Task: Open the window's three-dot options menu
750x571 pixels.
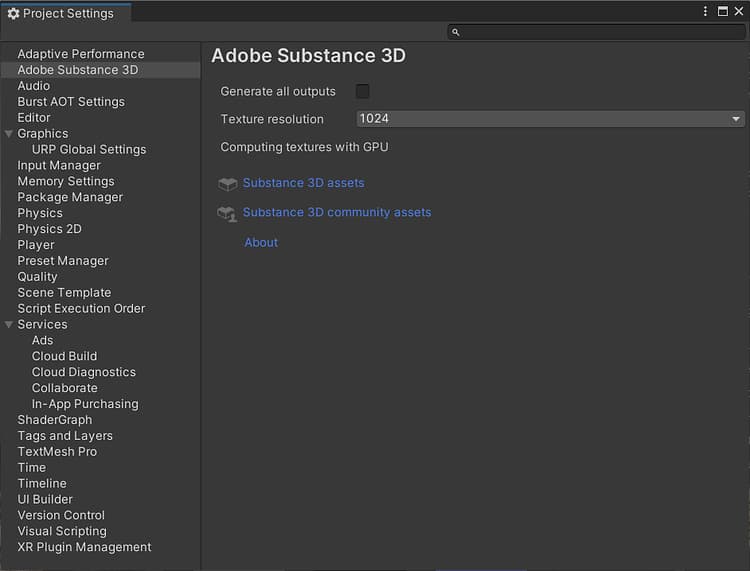Action: click(706, 11)
